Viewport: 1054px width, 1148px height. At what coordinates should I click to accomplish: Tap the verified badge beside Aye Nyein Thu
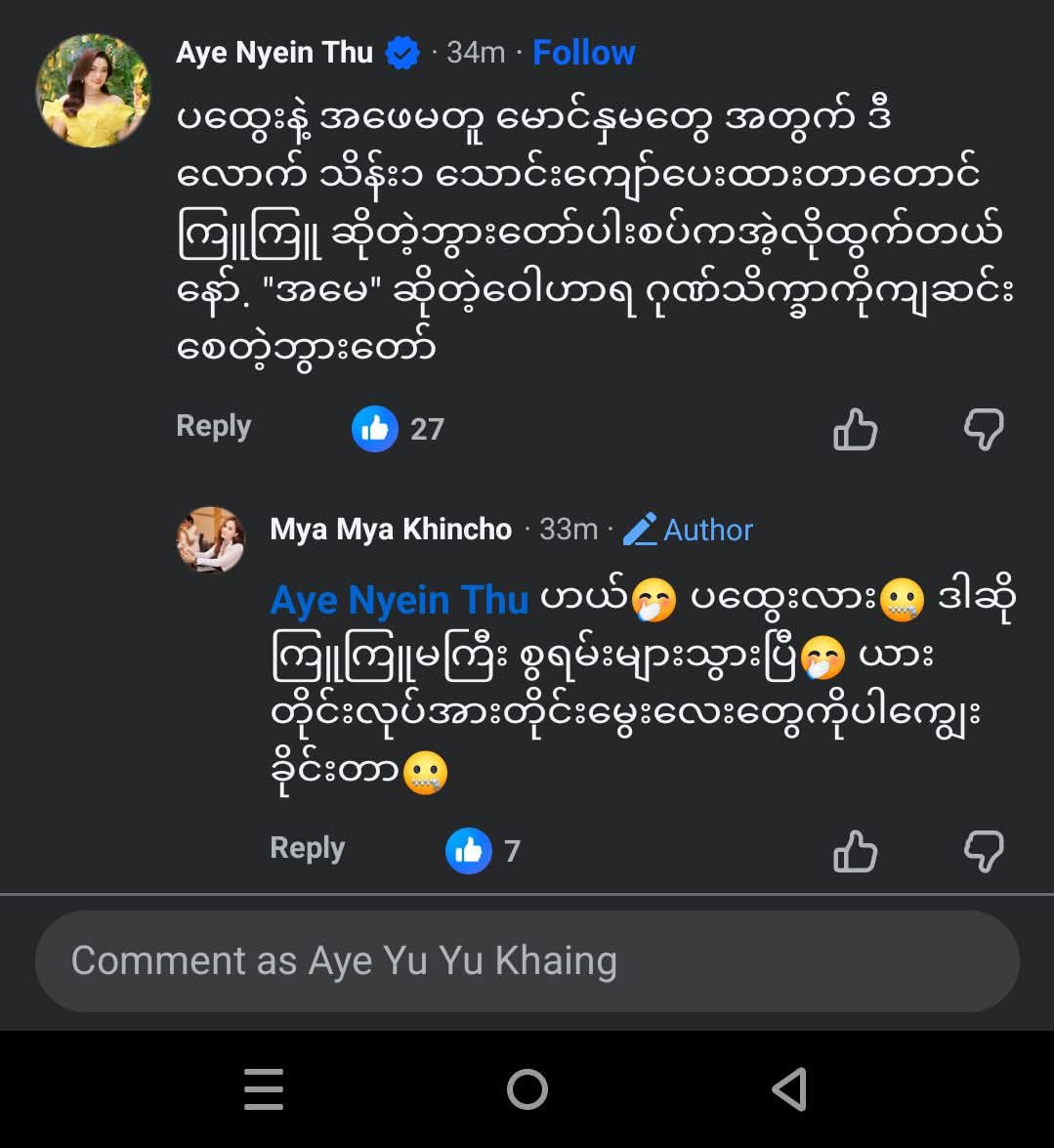point(402,53)
